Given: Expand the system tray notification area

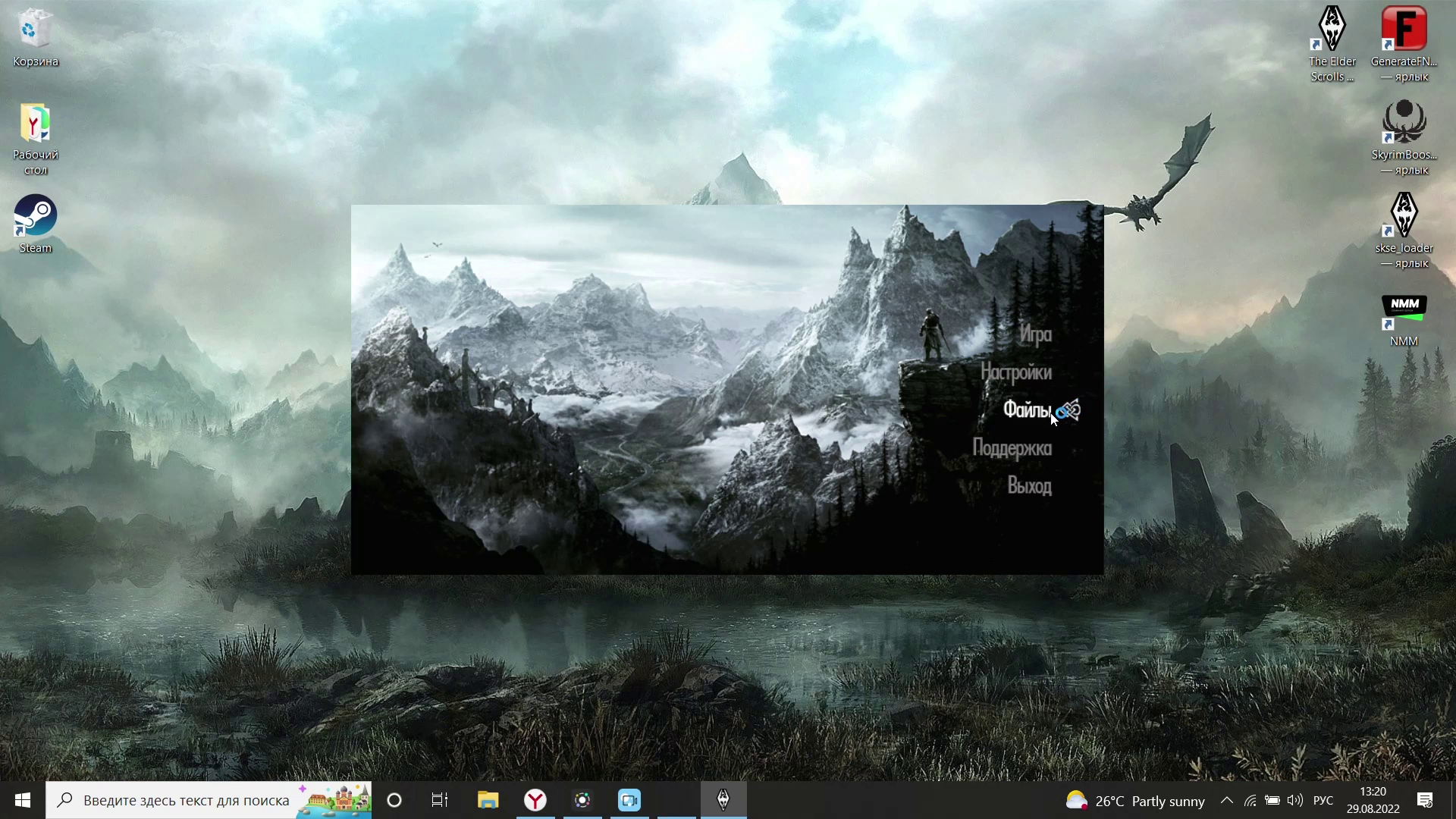Looking at the screenshot, I should pyautogui.click(x=1225, y=800).
